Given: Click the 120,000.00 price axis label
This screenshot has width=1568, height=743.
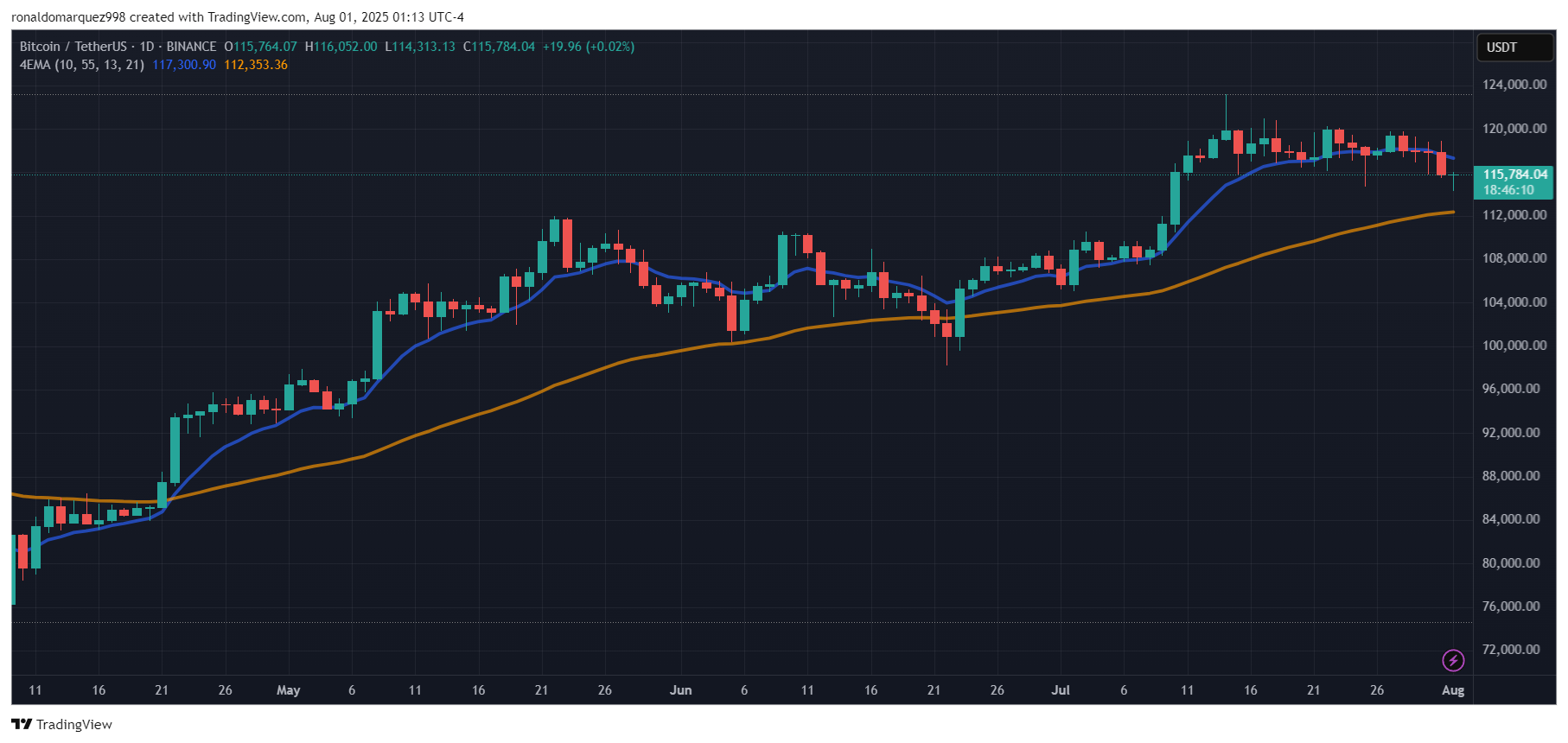Looking at the screenshot, I should [1514, 129].
